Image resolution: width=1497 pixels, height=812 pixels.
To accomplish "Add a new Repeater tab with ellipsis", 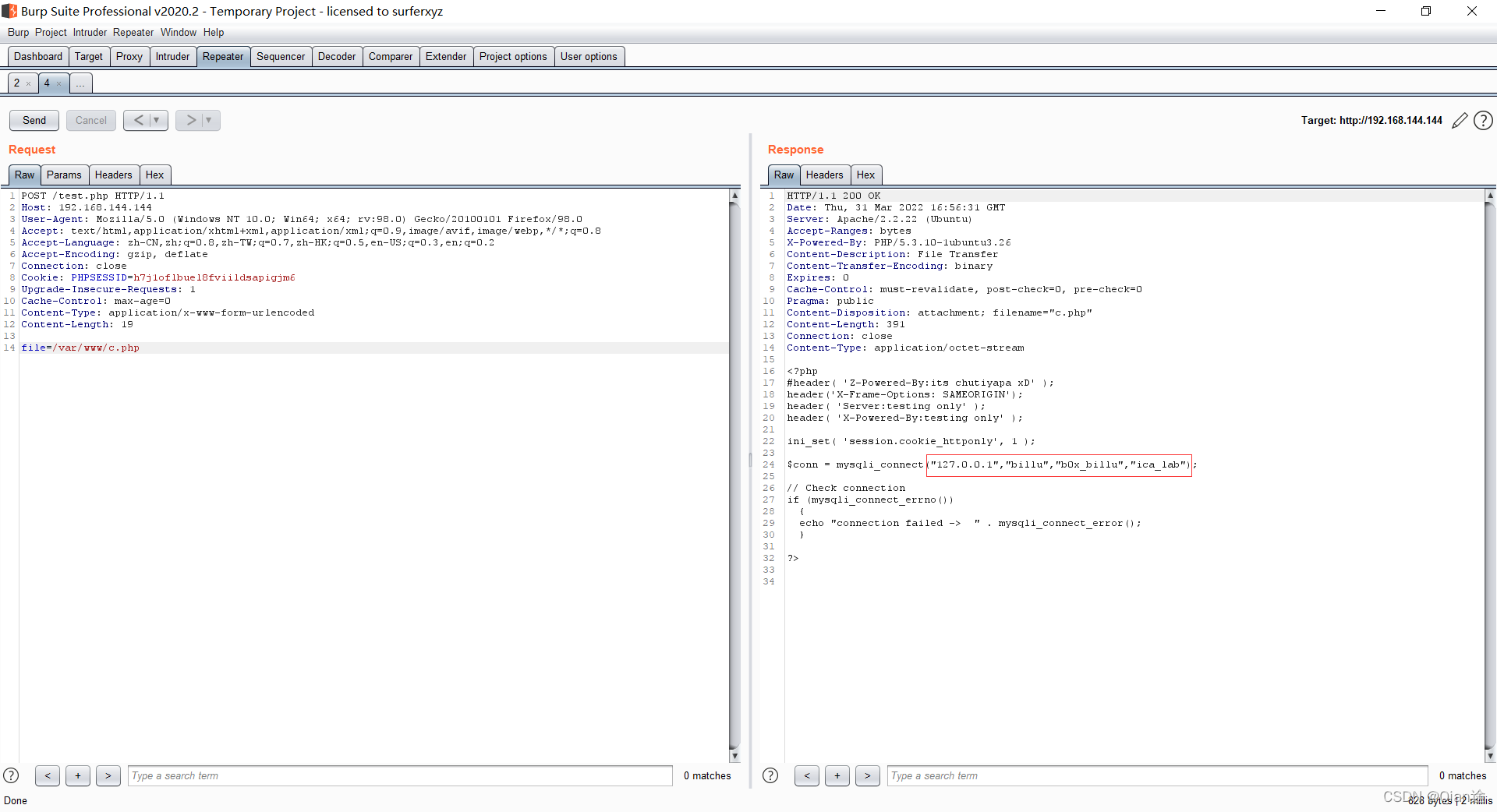I will pyautogui.click(x=81, y=83).
